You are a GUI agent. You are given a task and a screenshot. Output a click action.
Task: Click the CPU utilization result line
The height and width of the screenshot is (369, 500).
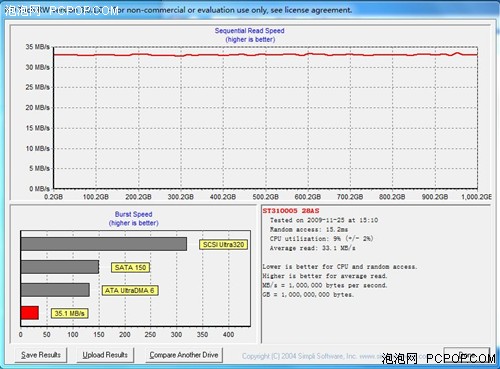click(x=321, y=239)
